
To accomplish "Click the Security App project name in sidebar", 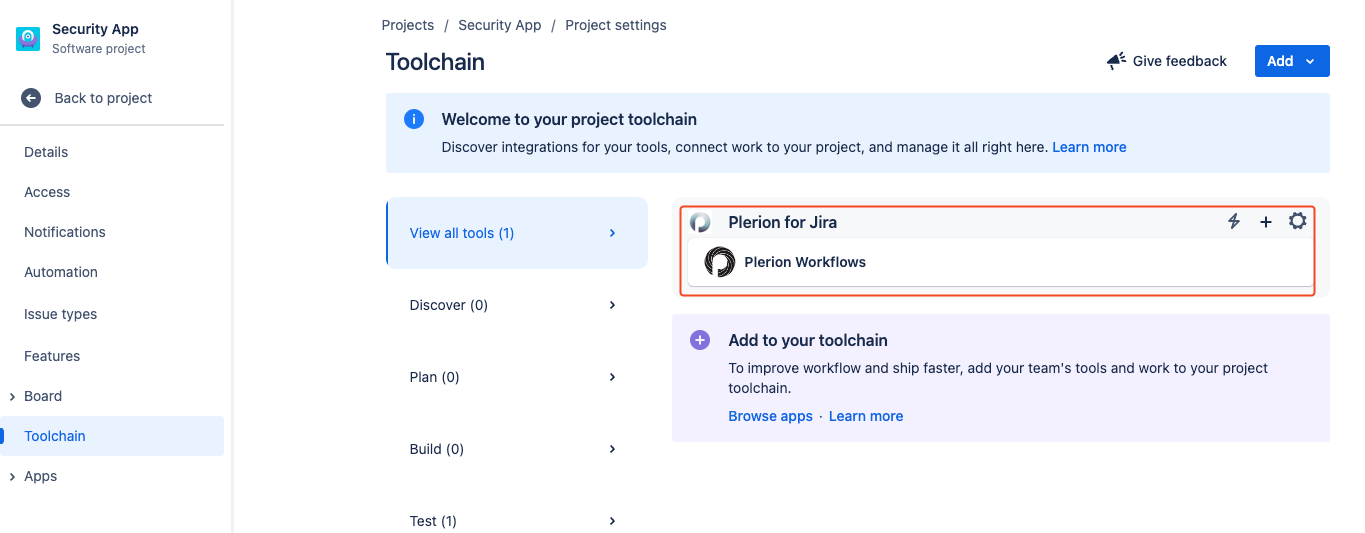I will [x=95, y=30].
